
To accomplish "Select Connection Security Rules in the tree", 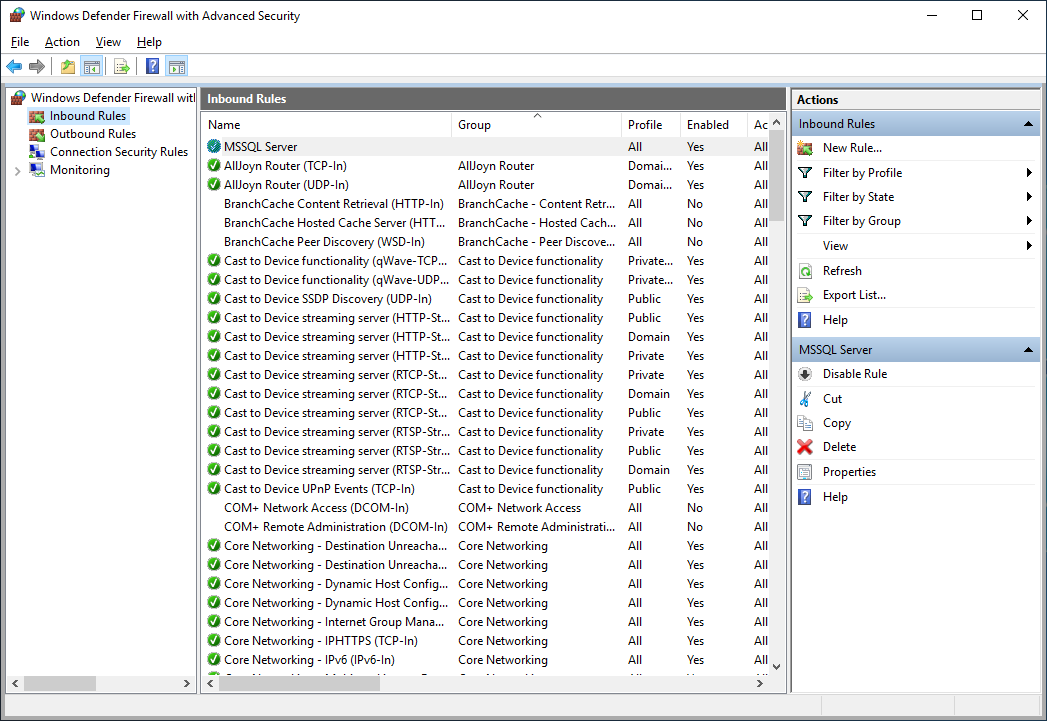I will coord(119,152).
